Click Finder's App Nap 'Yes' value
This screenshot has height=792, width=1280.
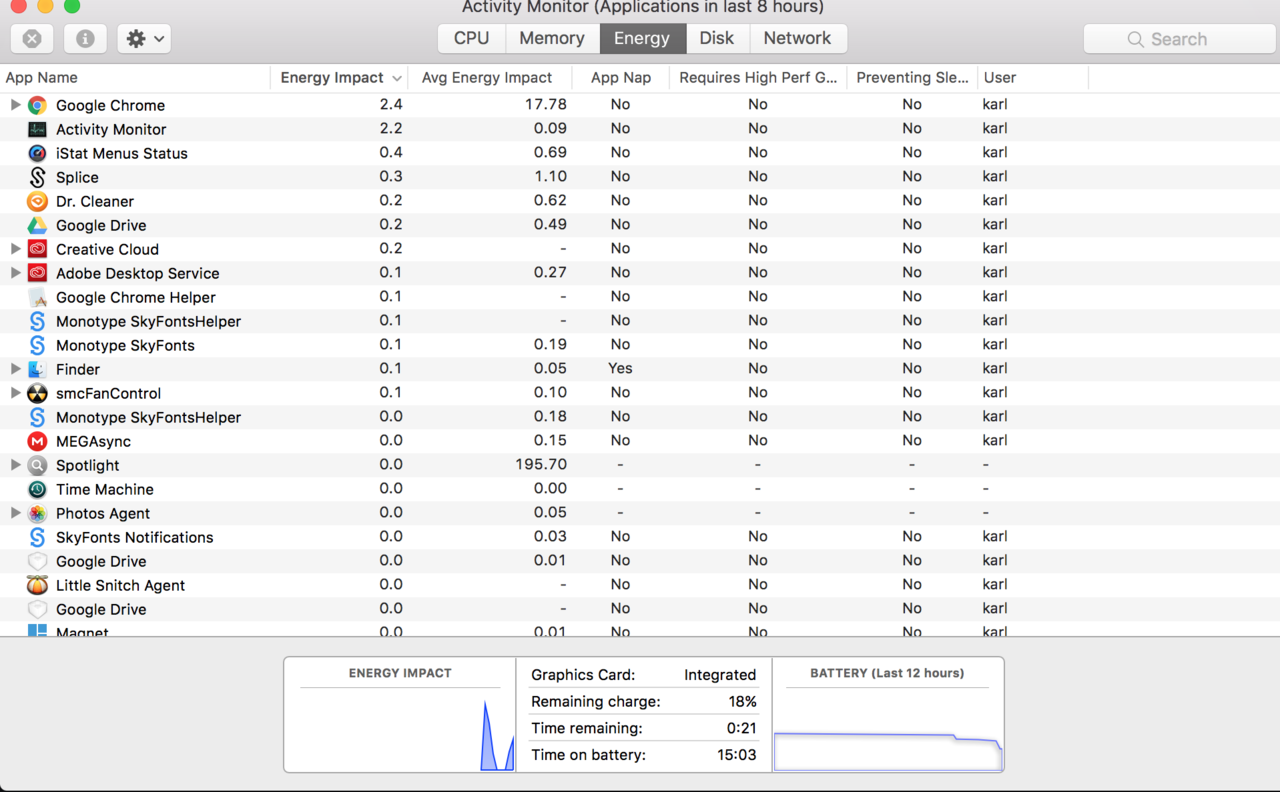(620, 369)
